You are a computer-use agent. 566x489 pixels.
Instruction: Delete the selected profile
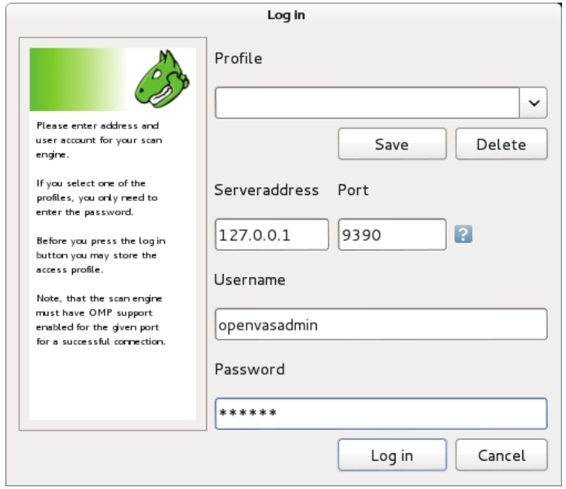(x=501, y=144)
